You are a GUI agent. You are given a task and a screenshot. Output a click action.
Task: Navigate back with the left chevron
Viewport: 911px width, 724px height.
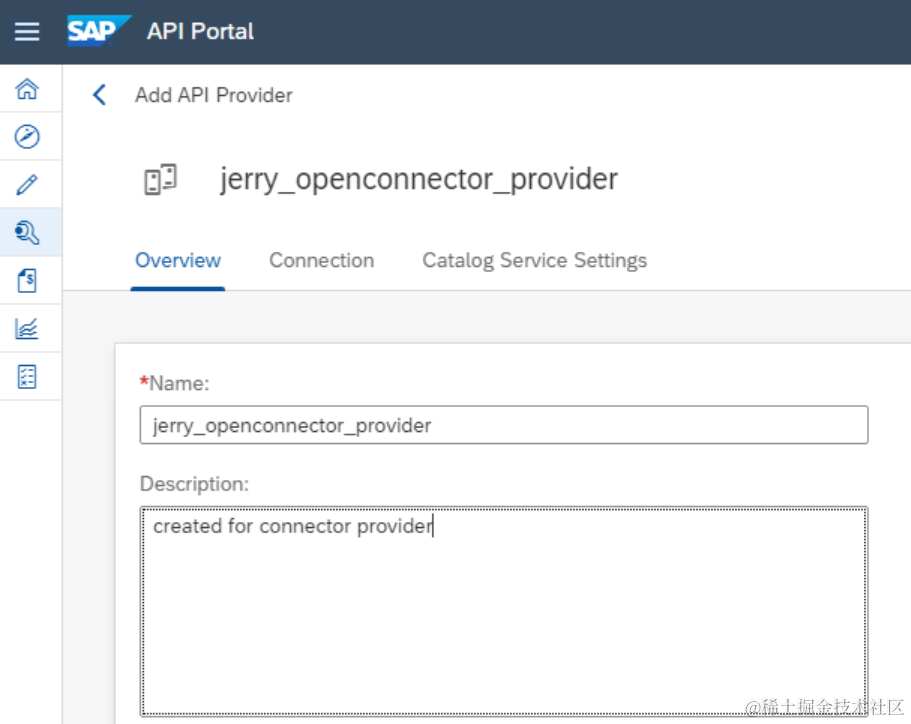[x=99, y=95]
